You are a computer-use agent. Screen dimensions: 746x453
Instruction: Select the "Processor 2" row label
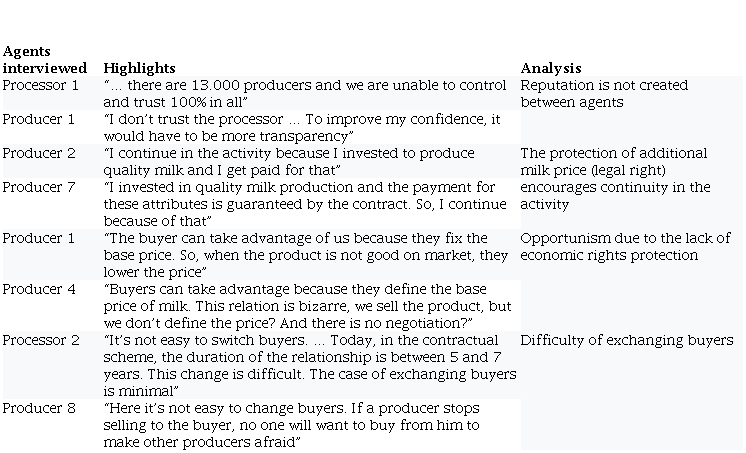39,340
